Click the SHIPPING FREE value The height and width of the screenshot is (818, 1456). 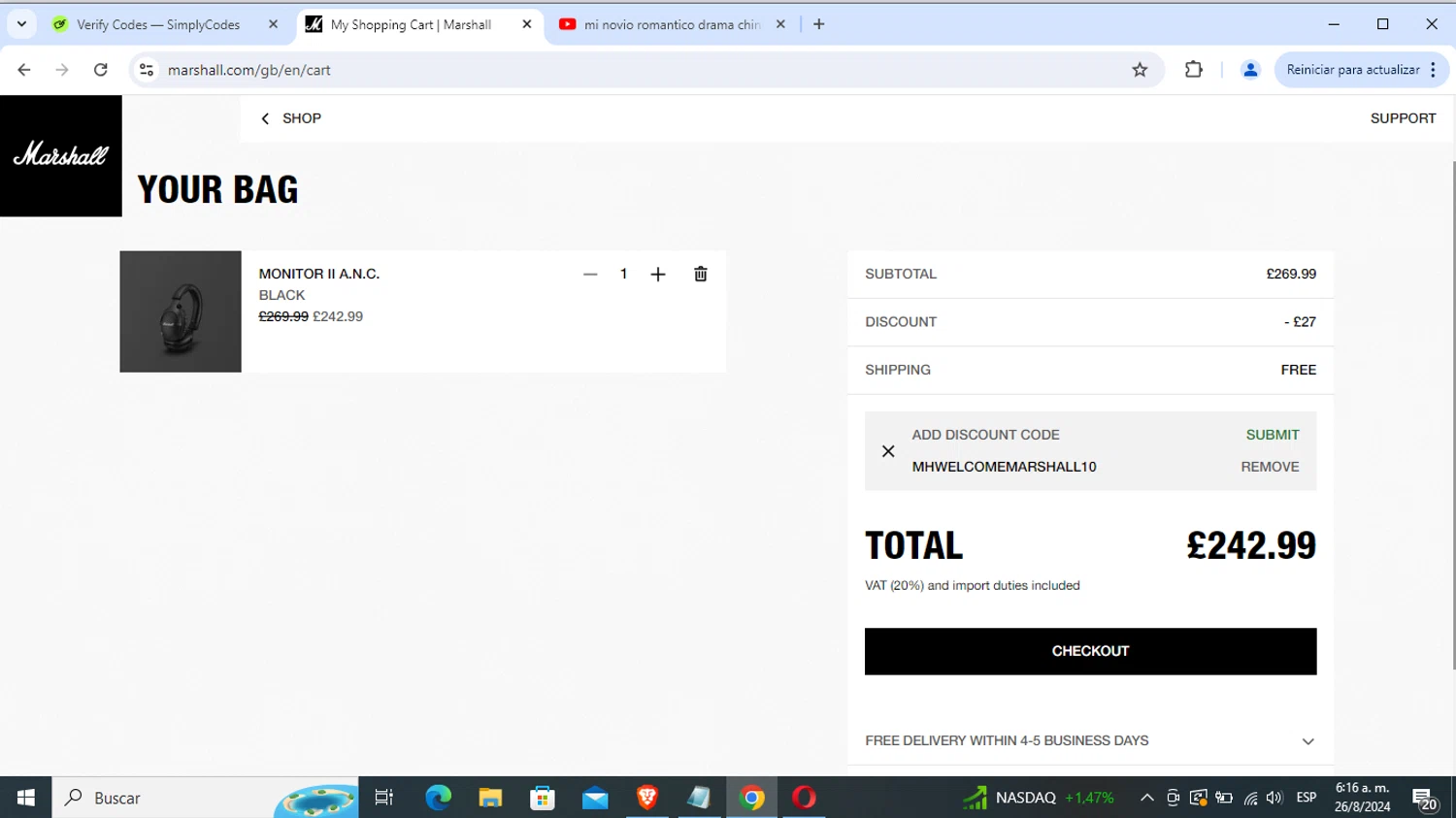tap(1299, 370)
